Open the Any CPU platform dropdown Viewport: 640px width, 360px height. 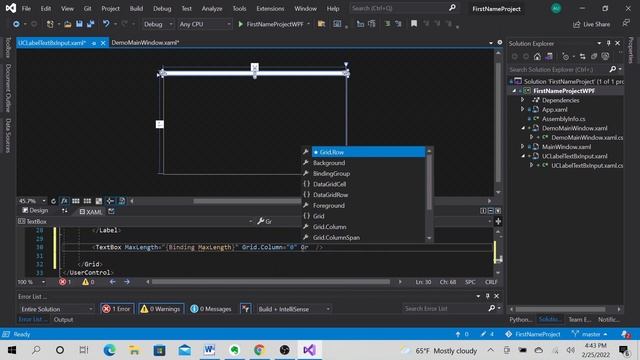(x=204, y=24)
